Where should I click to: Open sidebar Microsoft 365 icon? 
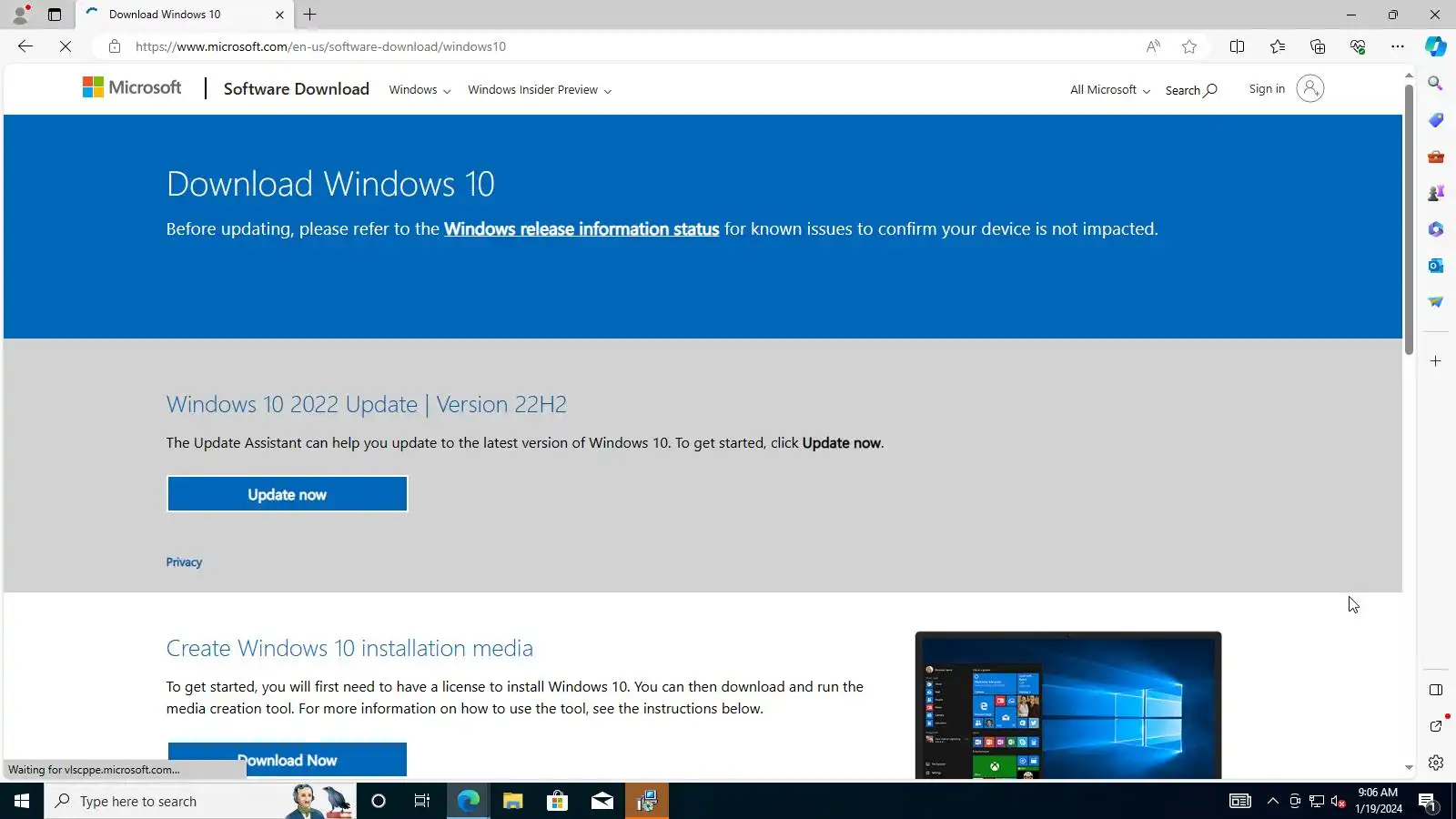[1436, 229]
